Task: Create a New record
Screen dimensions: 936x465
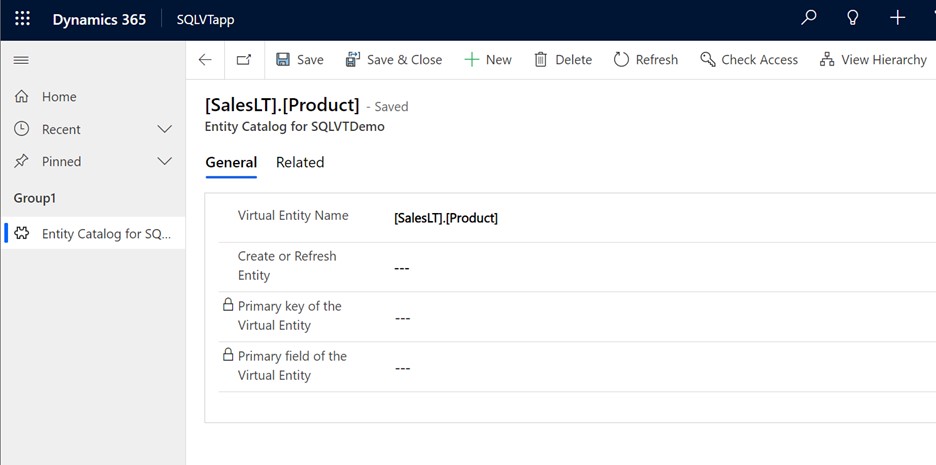Action: [488, 60]
